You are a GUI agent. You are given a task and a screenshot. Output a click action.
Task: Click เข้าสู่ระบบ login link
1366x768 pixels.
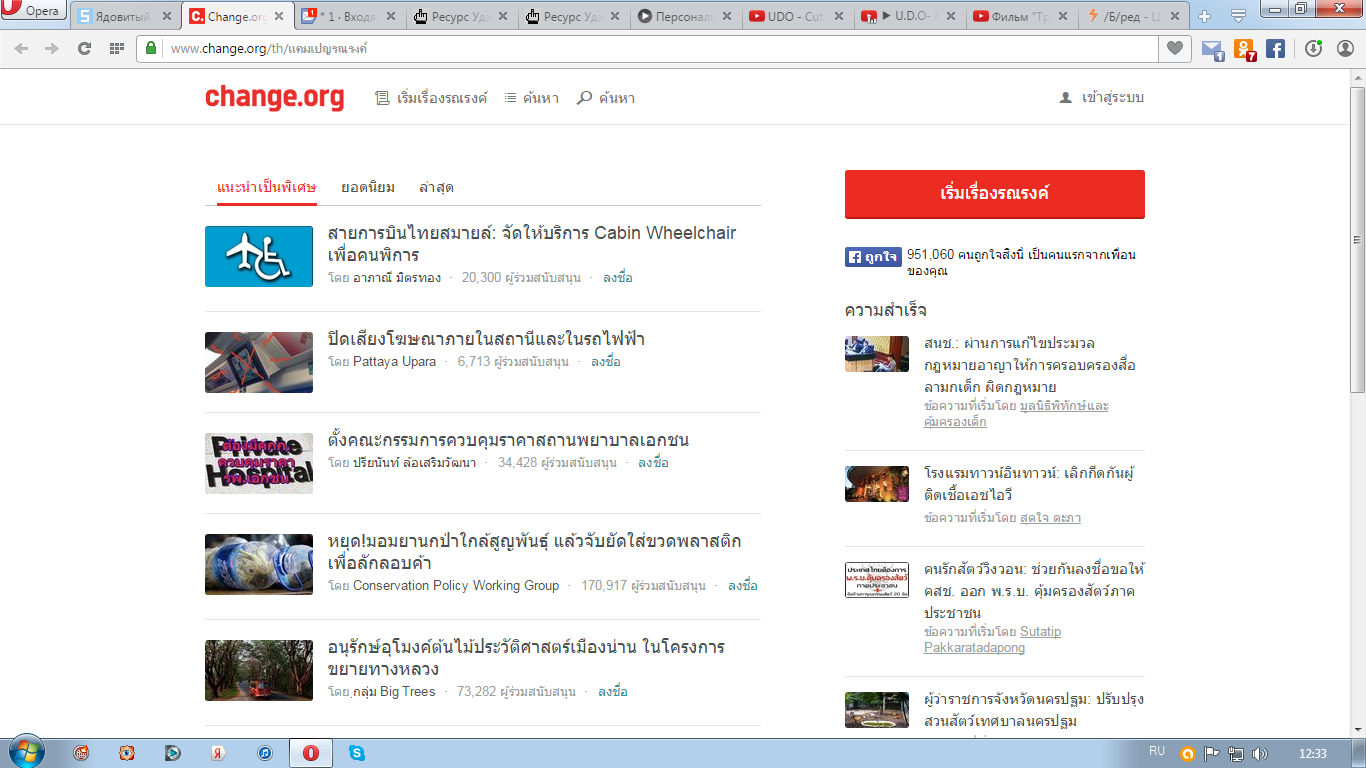pos(1102,98)
